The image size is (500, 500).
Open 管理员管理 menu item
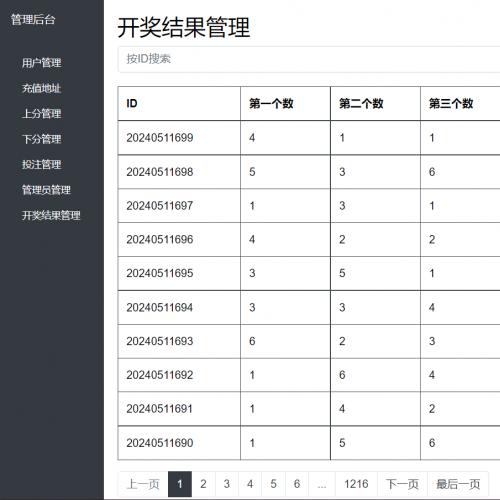(x=46, y=190)
